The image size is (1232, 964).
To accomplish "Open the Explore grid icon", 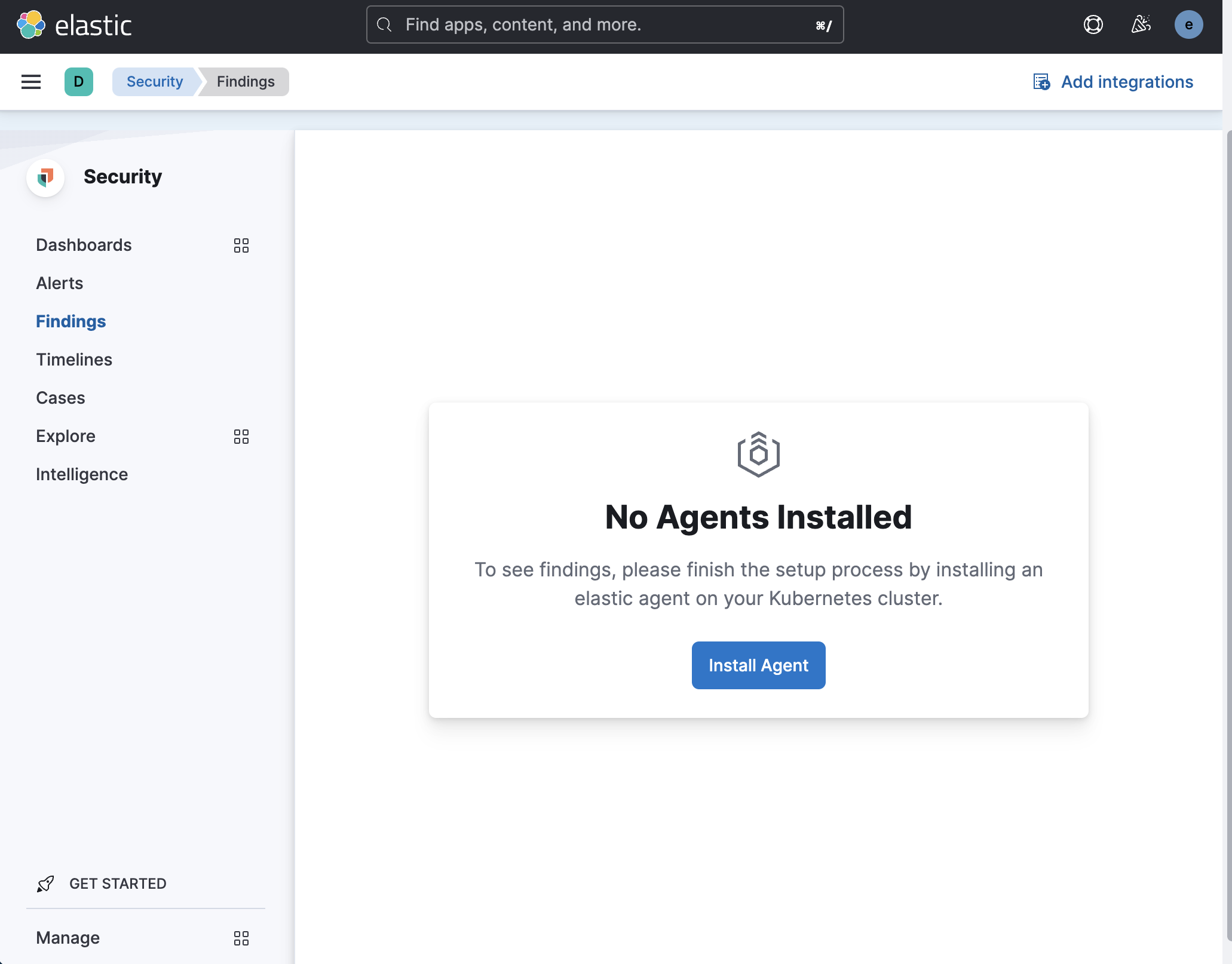I will pos(241,437).
